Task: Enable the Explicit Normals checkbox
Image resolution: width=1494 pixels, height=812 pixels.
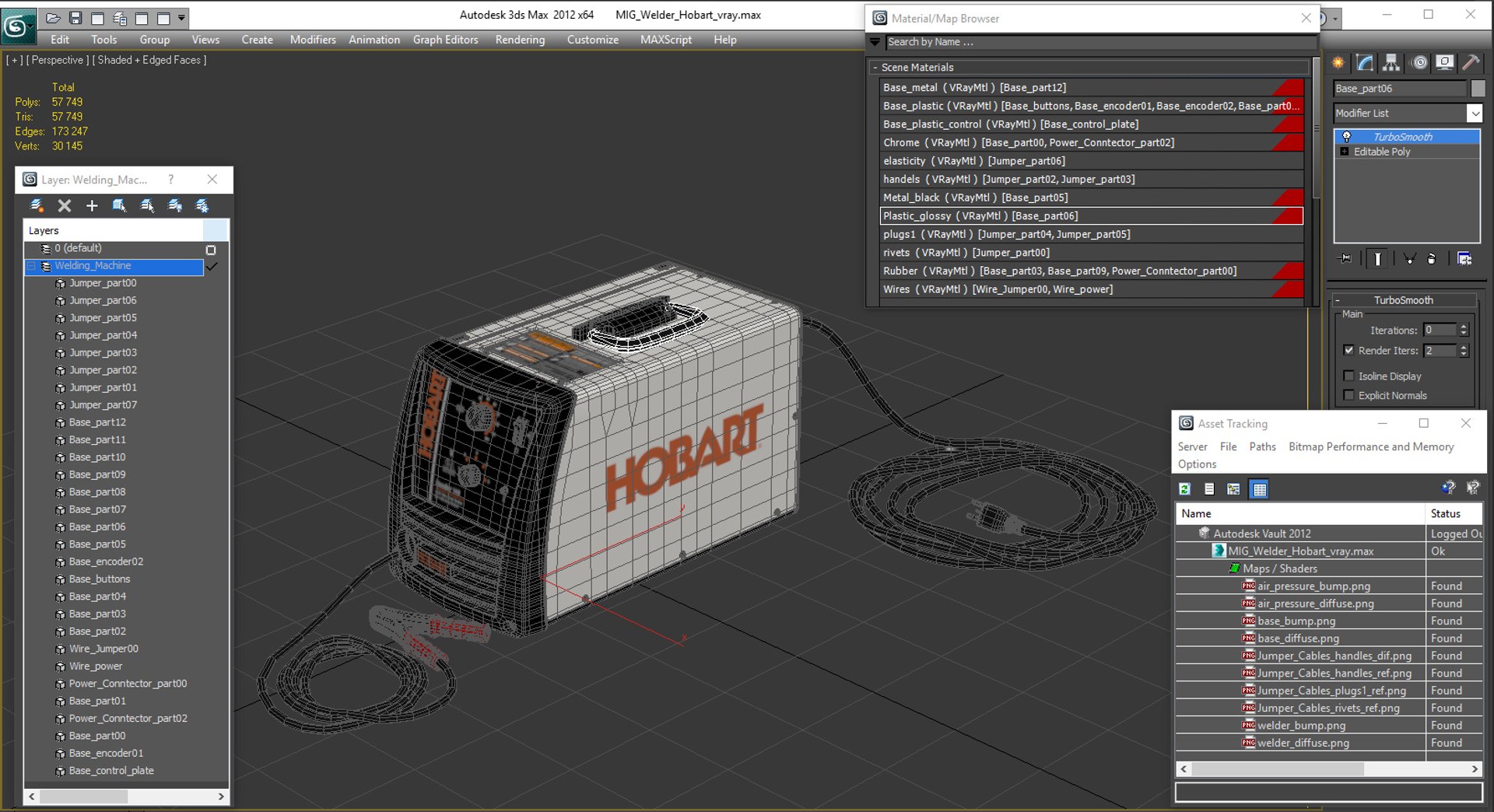Action: coord(1348,396)
